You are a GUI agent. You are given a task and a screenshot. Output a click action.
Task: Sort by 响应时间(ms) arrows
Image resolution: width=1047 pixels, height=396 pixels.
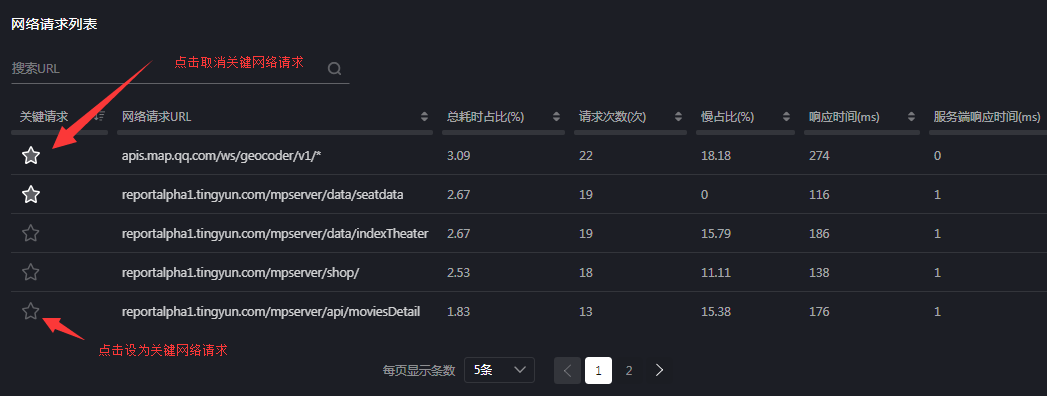click(911, 117)
